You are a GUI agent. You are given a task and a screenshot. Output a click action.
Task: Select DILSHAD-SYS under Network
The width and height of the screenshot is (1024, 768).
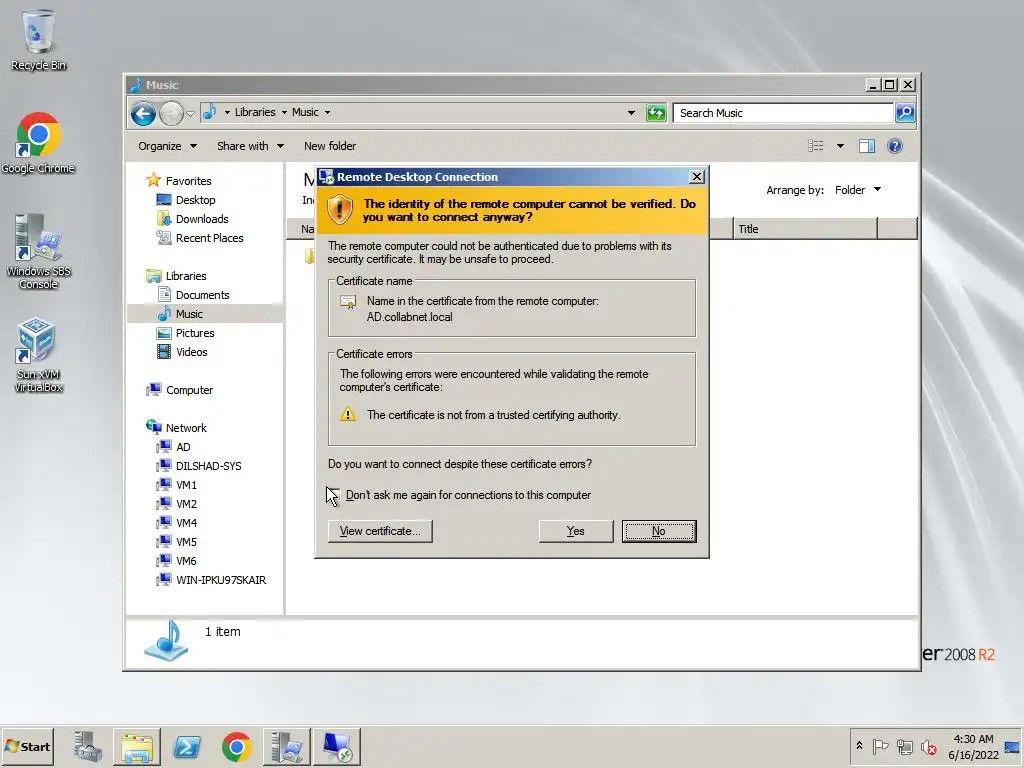(x=208, y=466)
